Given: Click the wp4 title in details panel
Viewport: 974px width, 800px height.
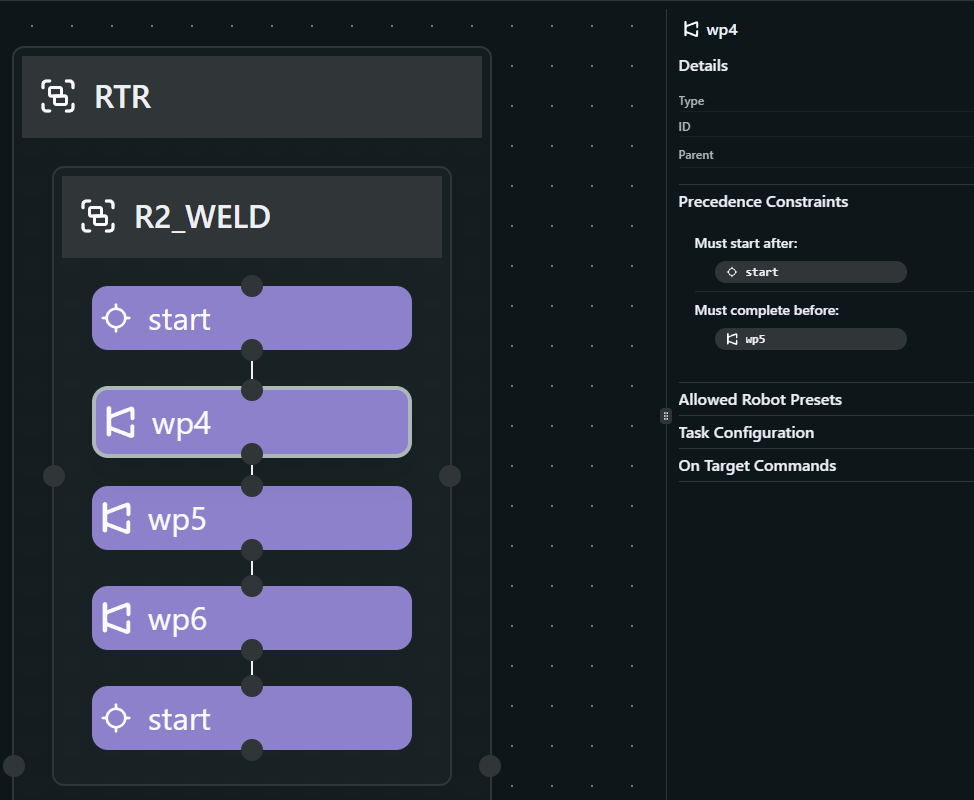Looking at the screenshot, I should coord(722,30).
